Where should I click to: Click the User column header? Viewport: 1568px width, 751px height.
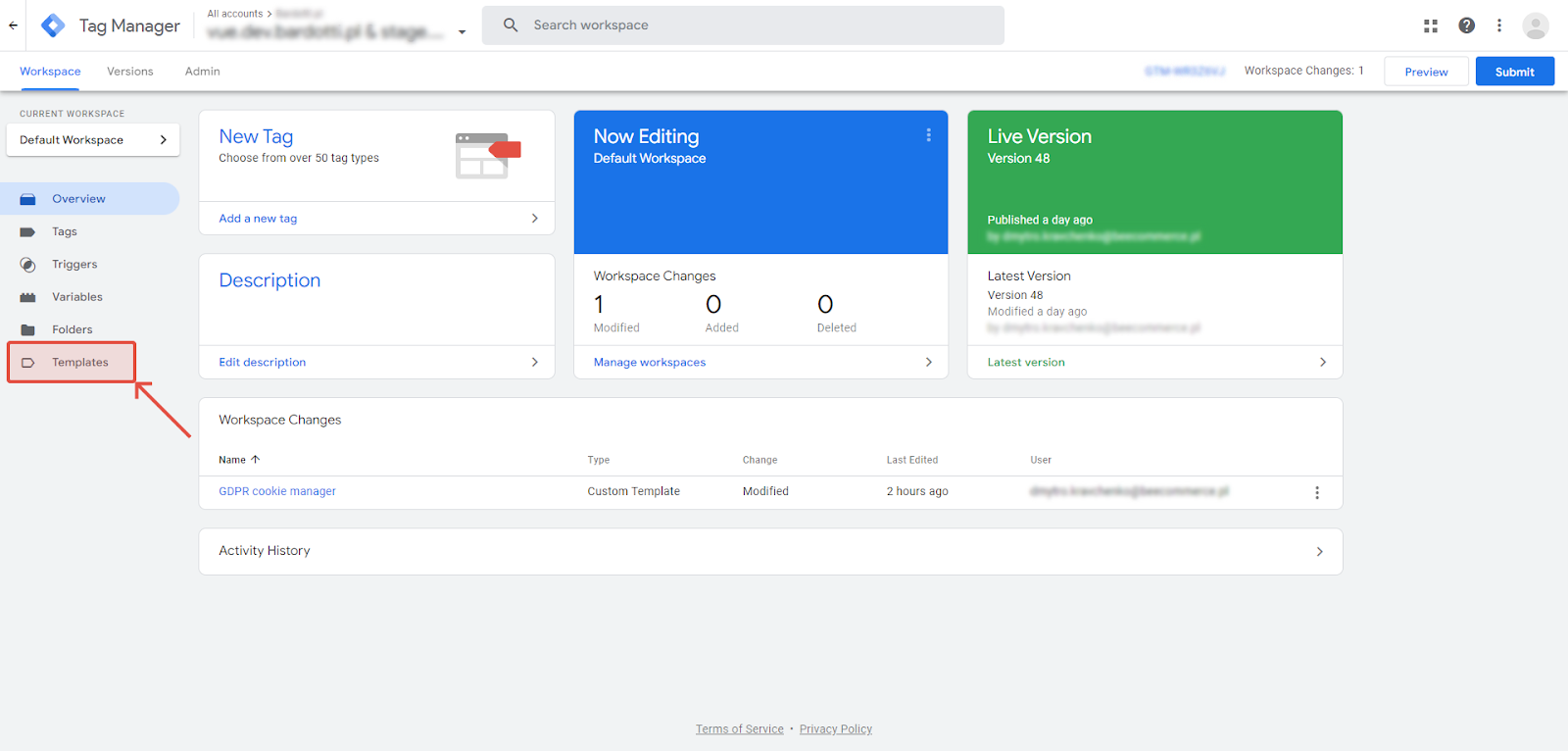tap(1041, 460)
